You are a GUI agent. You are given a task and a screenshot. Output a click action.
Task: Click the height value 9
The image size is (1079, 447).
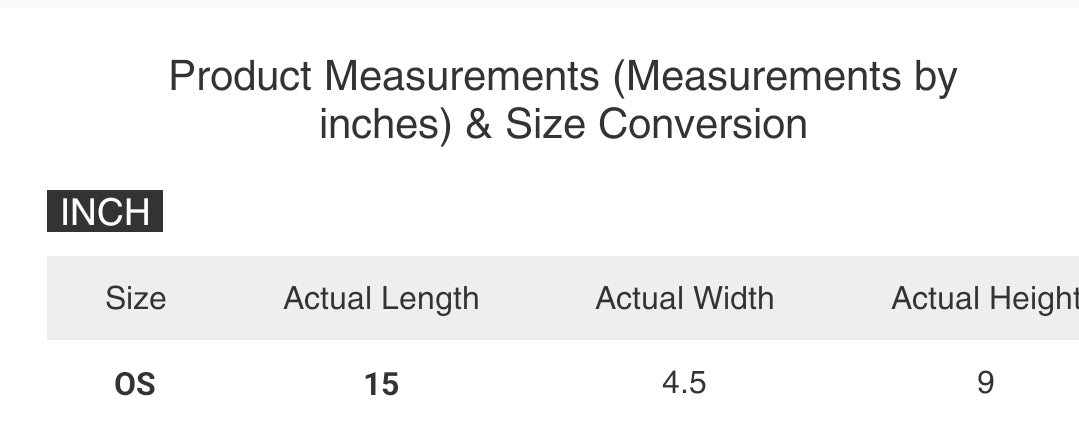pos(985,383)
